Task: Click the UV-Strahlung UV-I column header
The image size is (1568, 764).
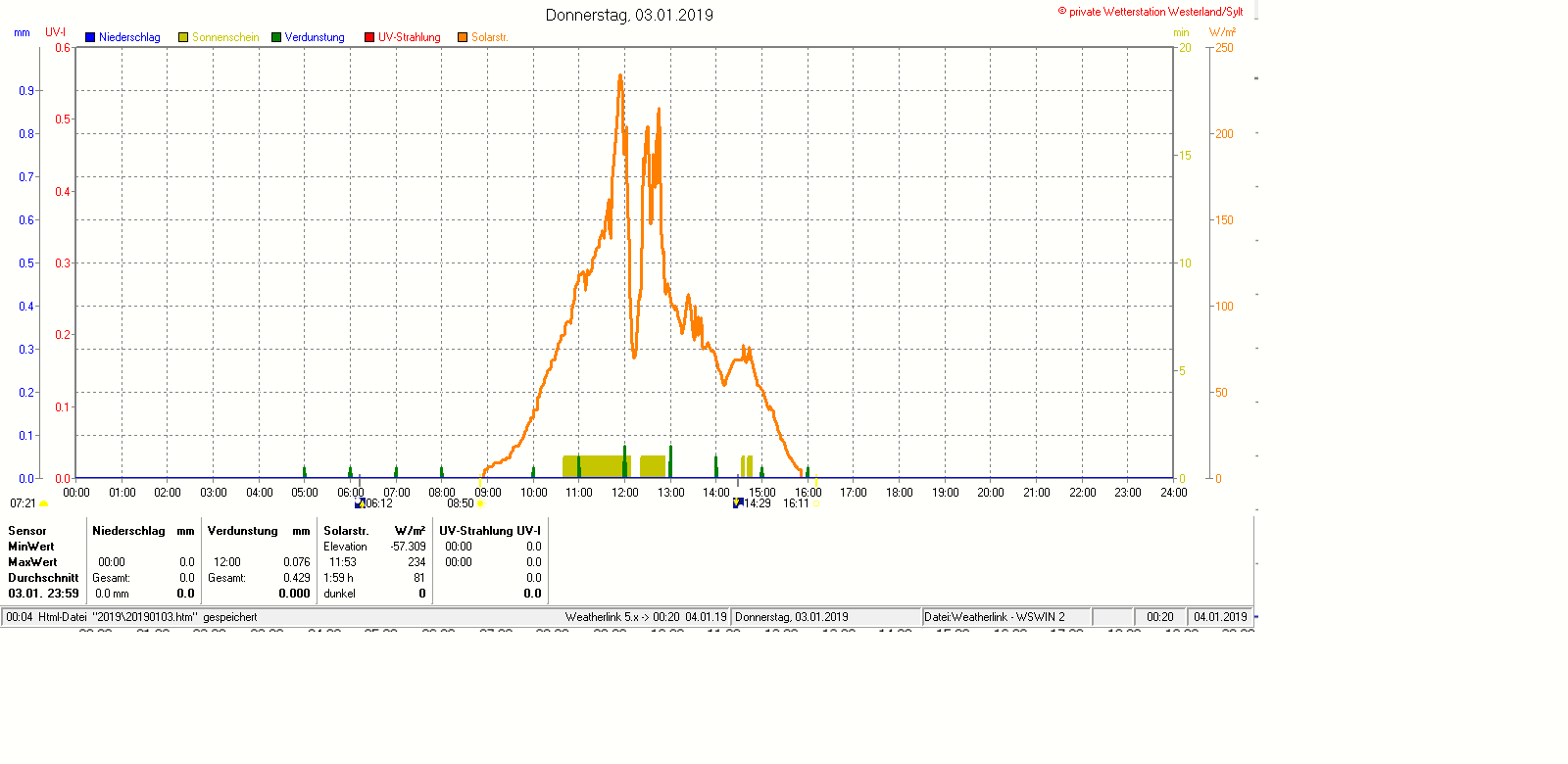Action: point(490,531)
